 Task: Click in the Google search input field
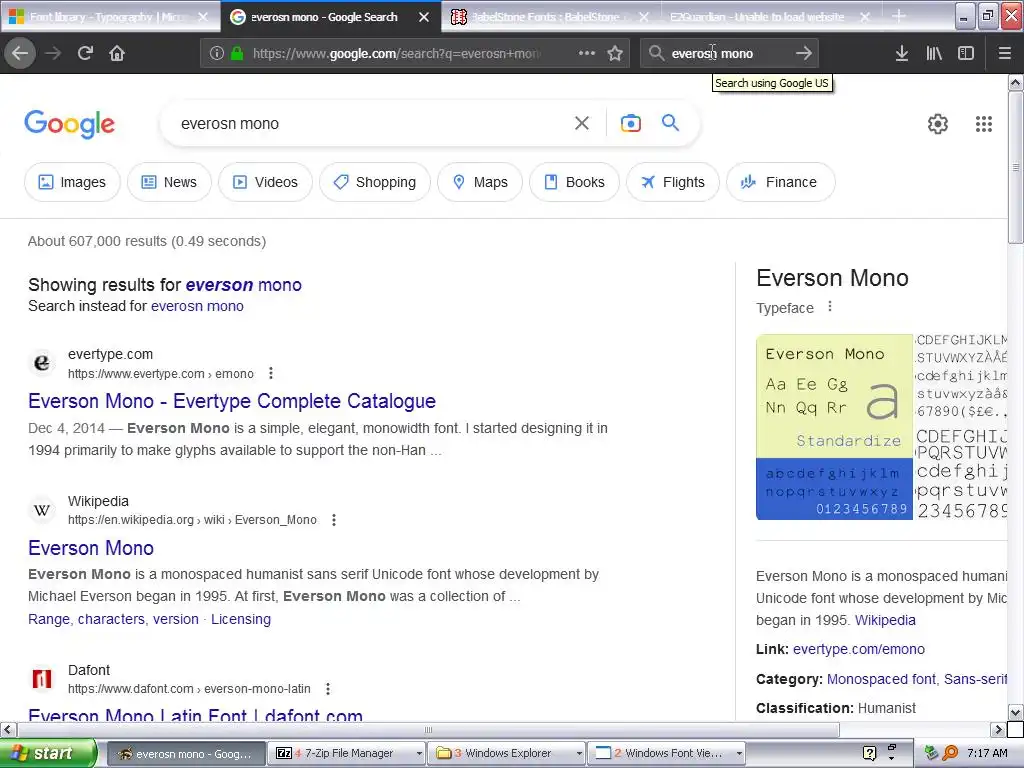(x=372, y=123)
